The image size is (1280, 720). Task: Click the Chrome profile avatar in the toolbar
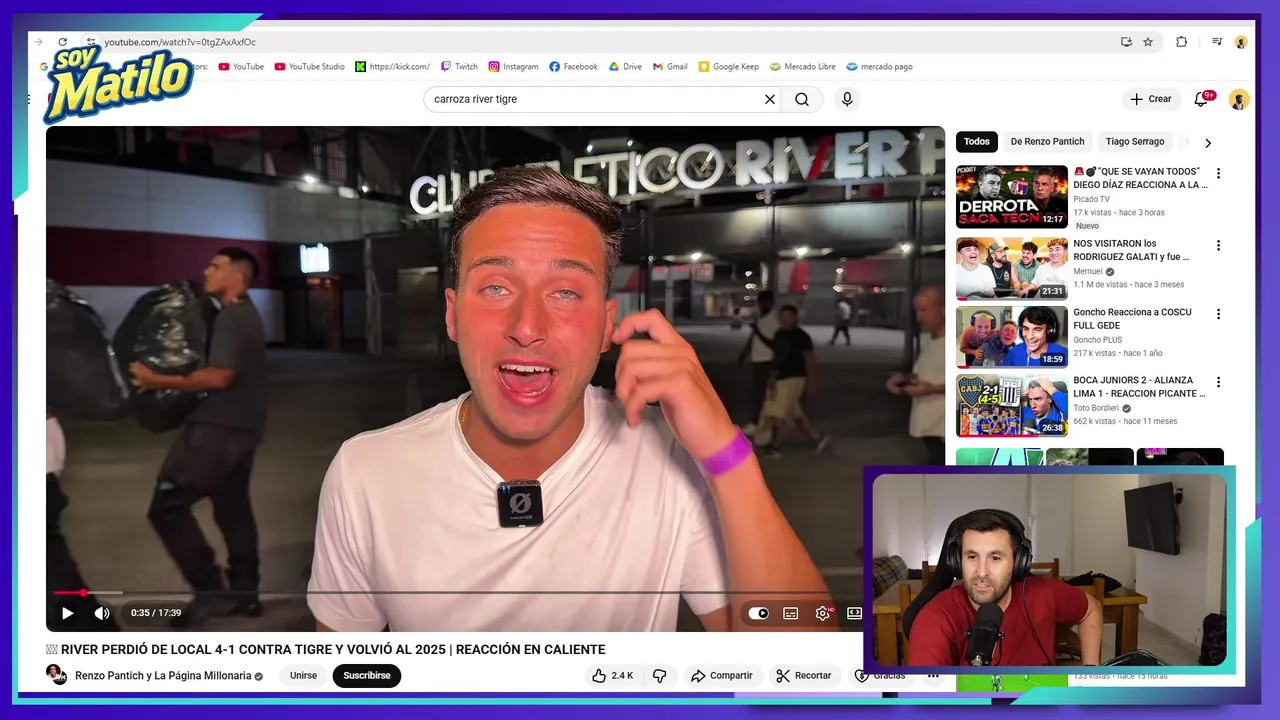click(1241, 42)
